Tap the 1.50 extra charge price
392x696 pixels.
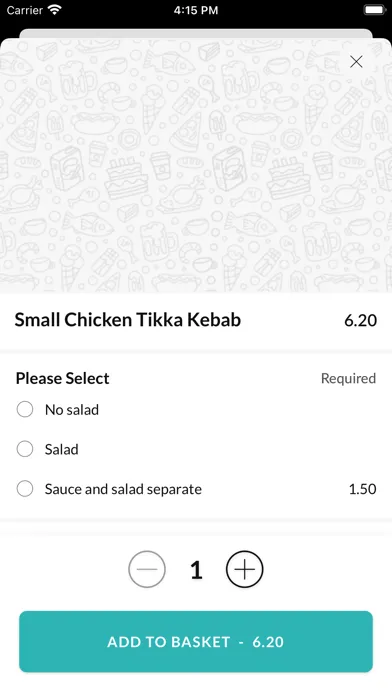(x=362, y=489)
